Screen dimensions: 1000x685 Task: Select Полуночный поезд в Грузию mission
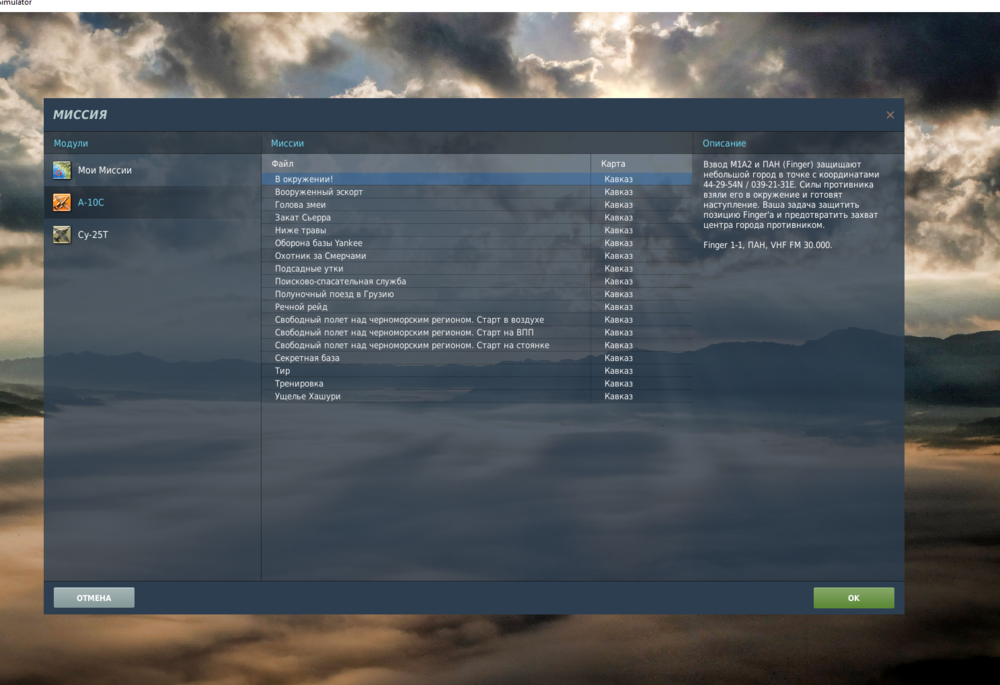click(477, 294)
